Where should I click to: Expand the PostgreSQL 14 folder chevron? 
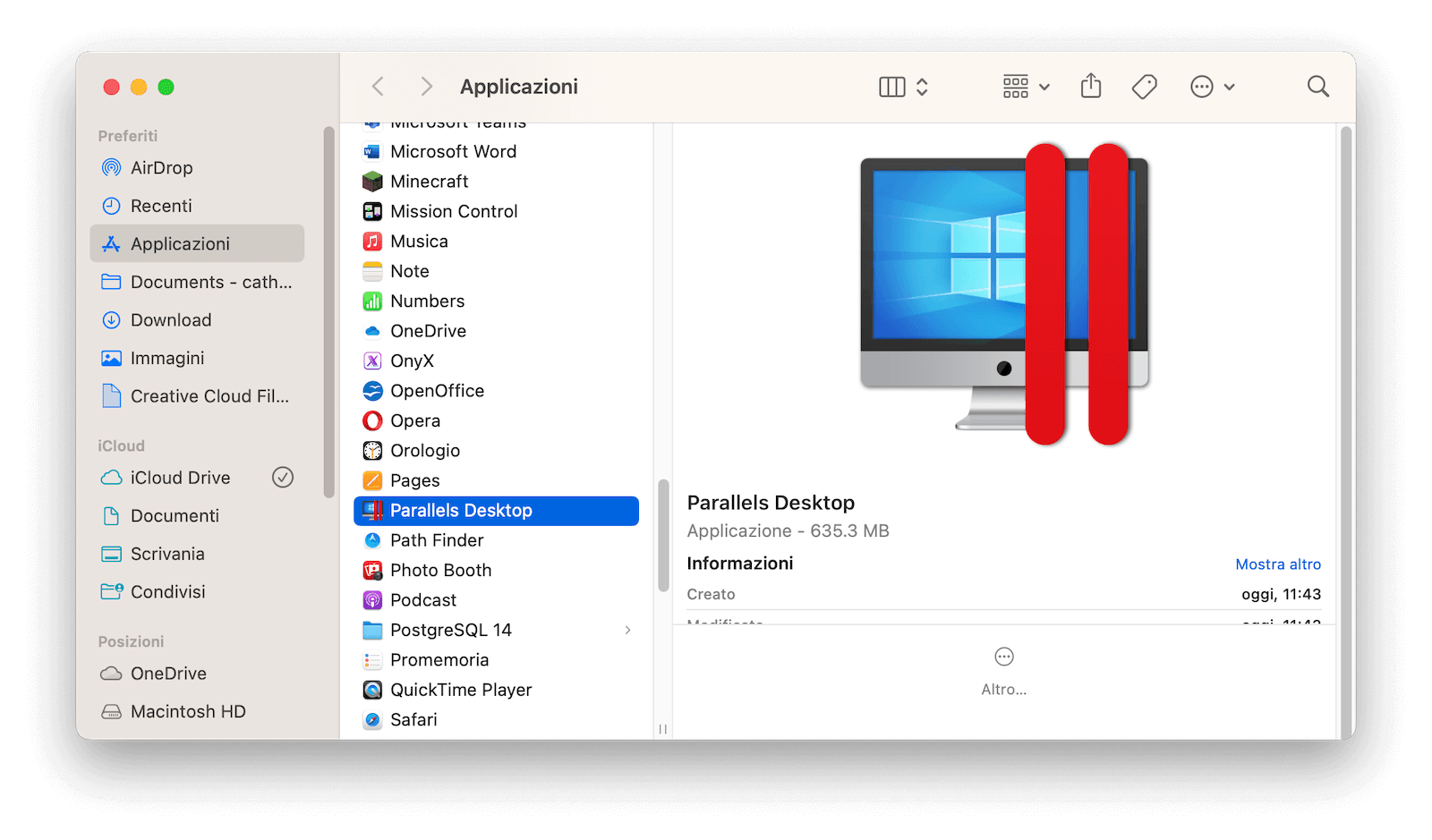[627, 631]
